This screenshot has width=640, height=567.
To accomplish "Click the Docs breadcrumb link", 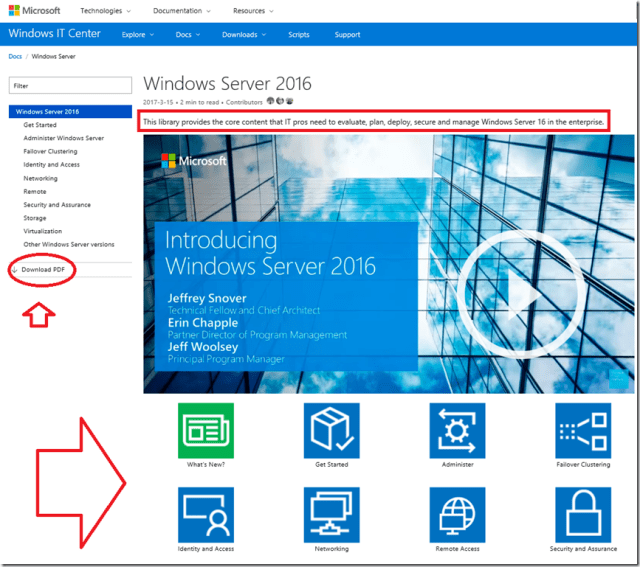I will [x=15, y=56].
